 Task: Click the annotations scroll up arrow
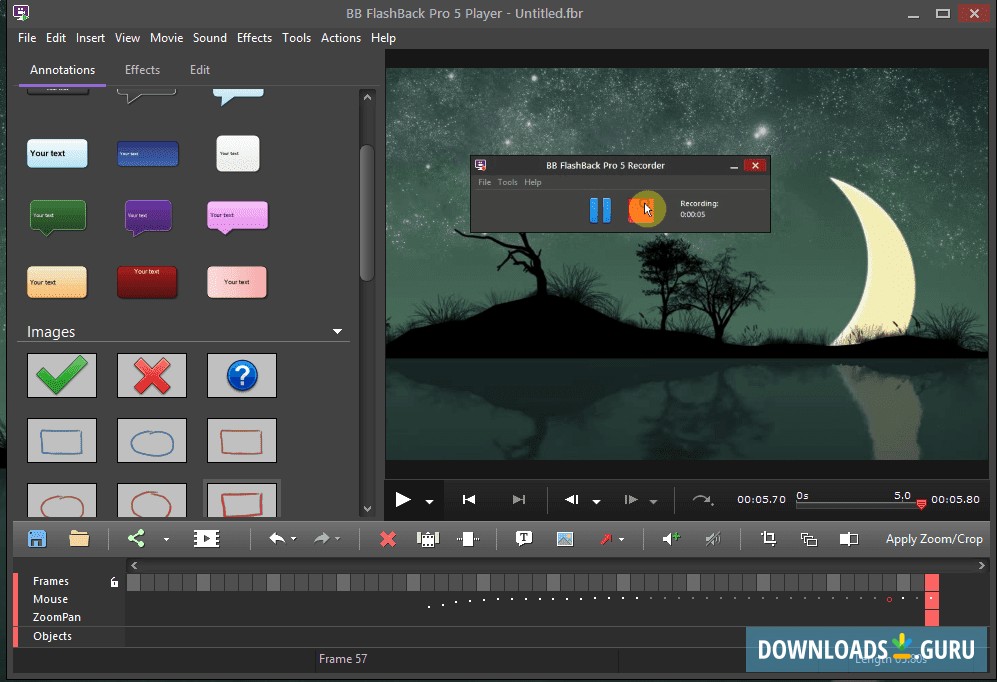[367, 97]
